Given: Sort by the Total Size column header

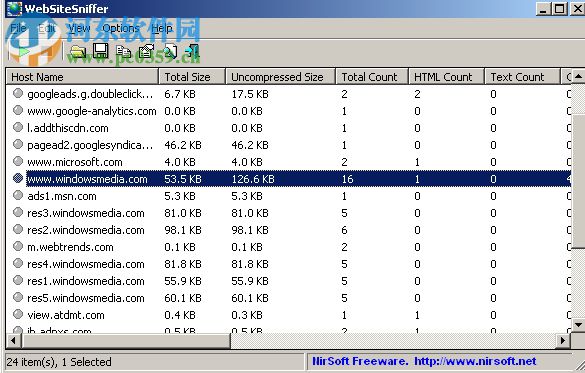Looking at the screenshot, I should pyautogui.click(x=192, y=77).
